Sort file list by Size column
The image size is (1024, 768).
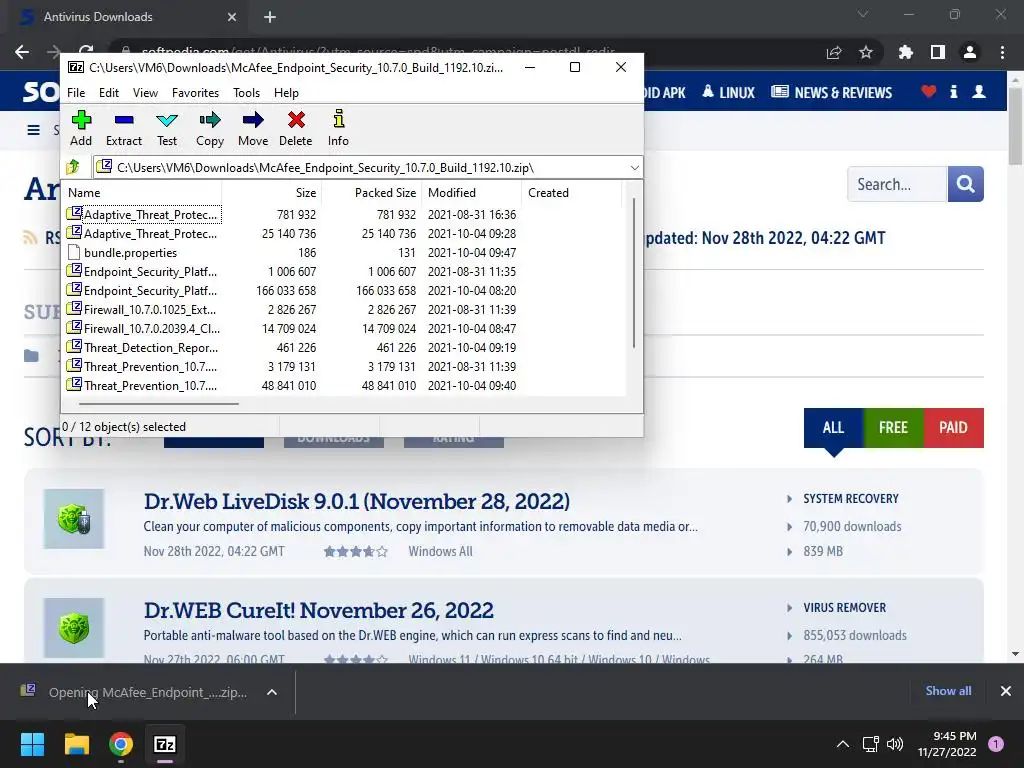point(272,193)
